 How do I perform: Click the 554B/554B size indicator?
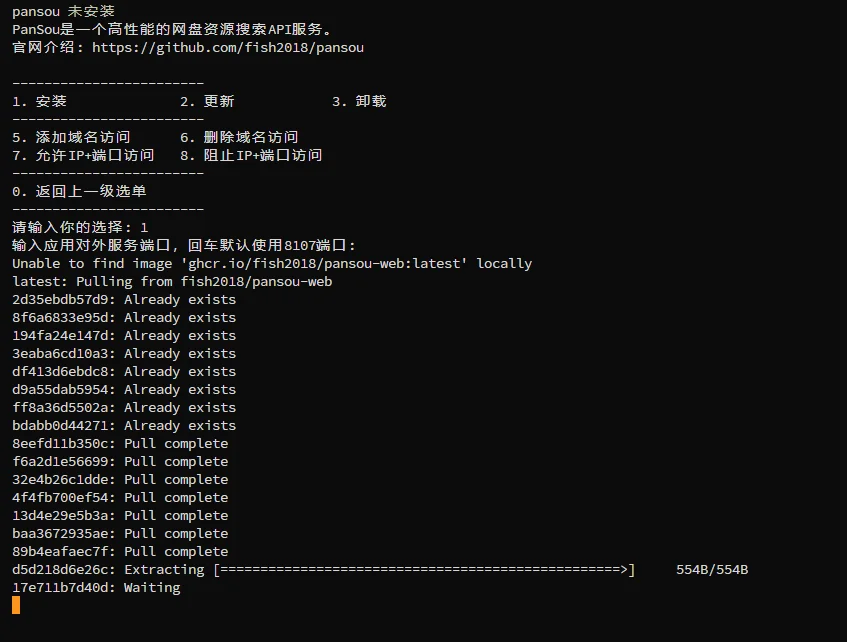(x=712, y=569)
